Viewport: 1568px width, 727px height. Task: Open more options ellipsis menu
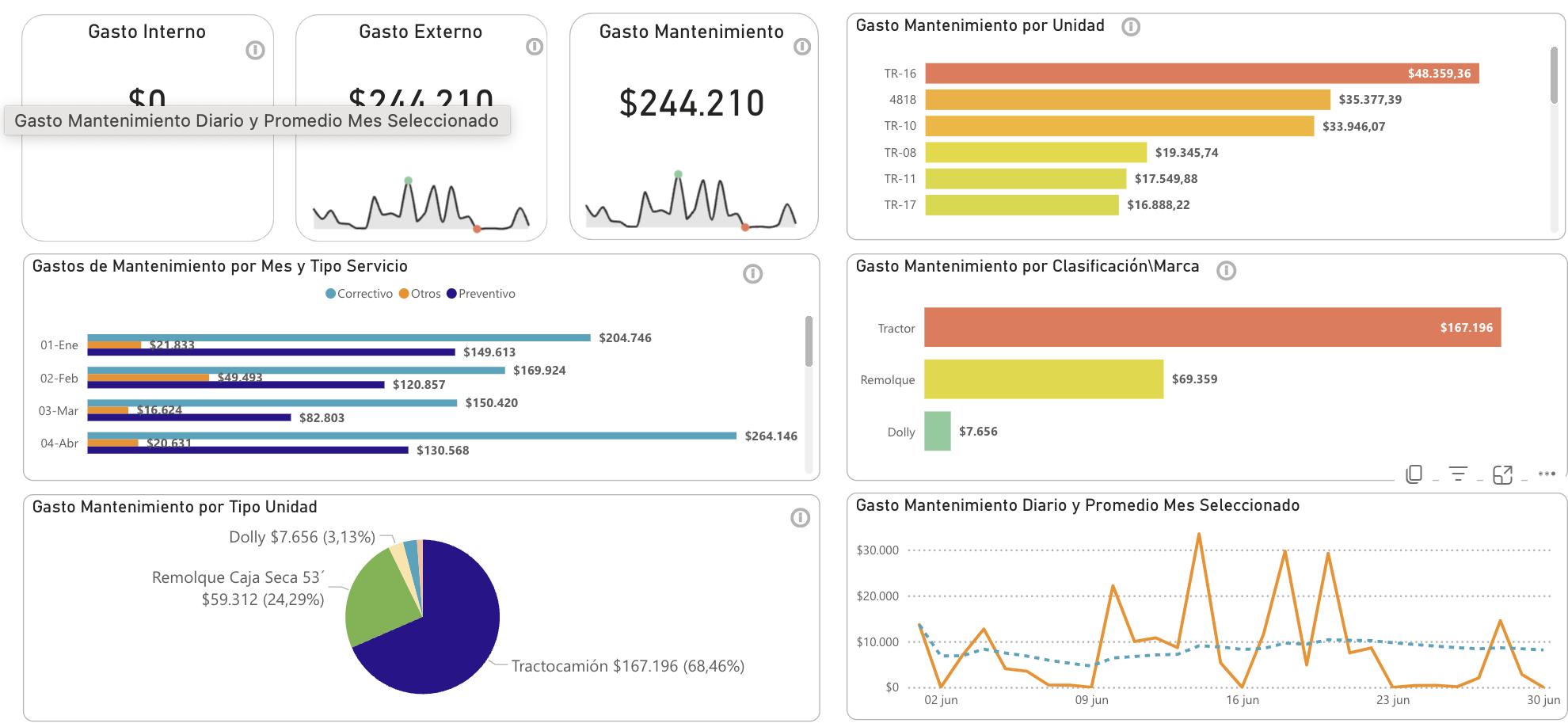(1547, 474)
